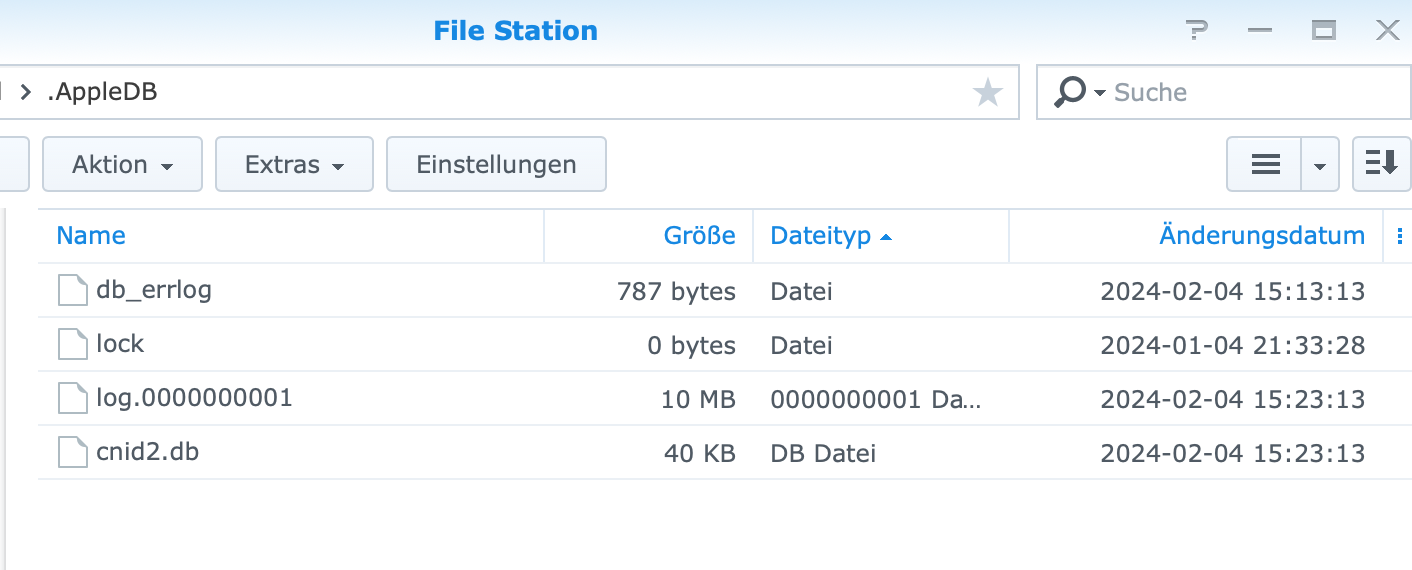The height and width of the screenshot is (570, 1412).
Task: Click the cnid2.db file icon
Action: [x=73, y=453]
